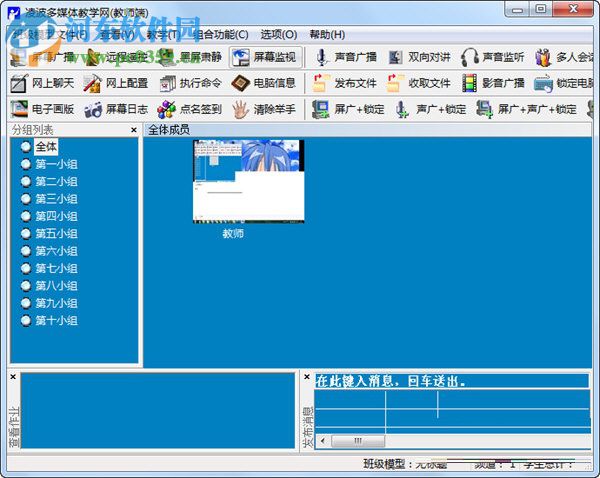Close the 发布消息 panel
Image resolution: width=600 pixels, height=478 pixels.
pyautogui.click(x=307, y=377)
